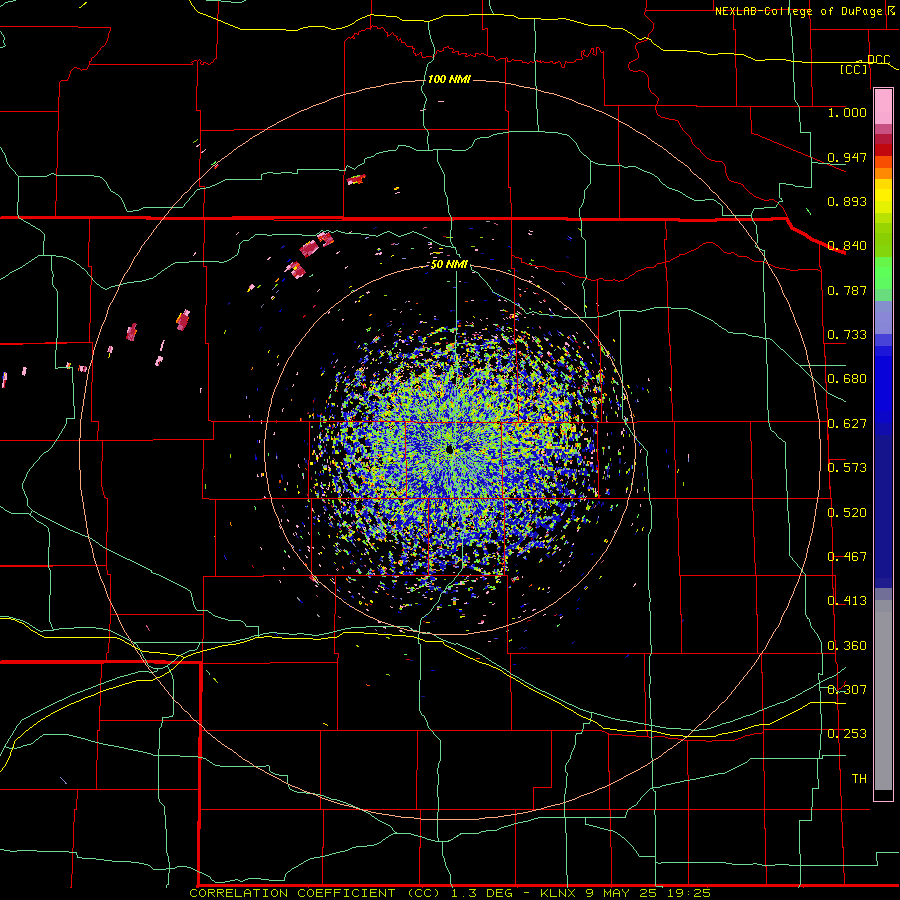This screenshot has width=900, height=900.
Task: Click the 0.253 color scale label
Action: point(847,734)
